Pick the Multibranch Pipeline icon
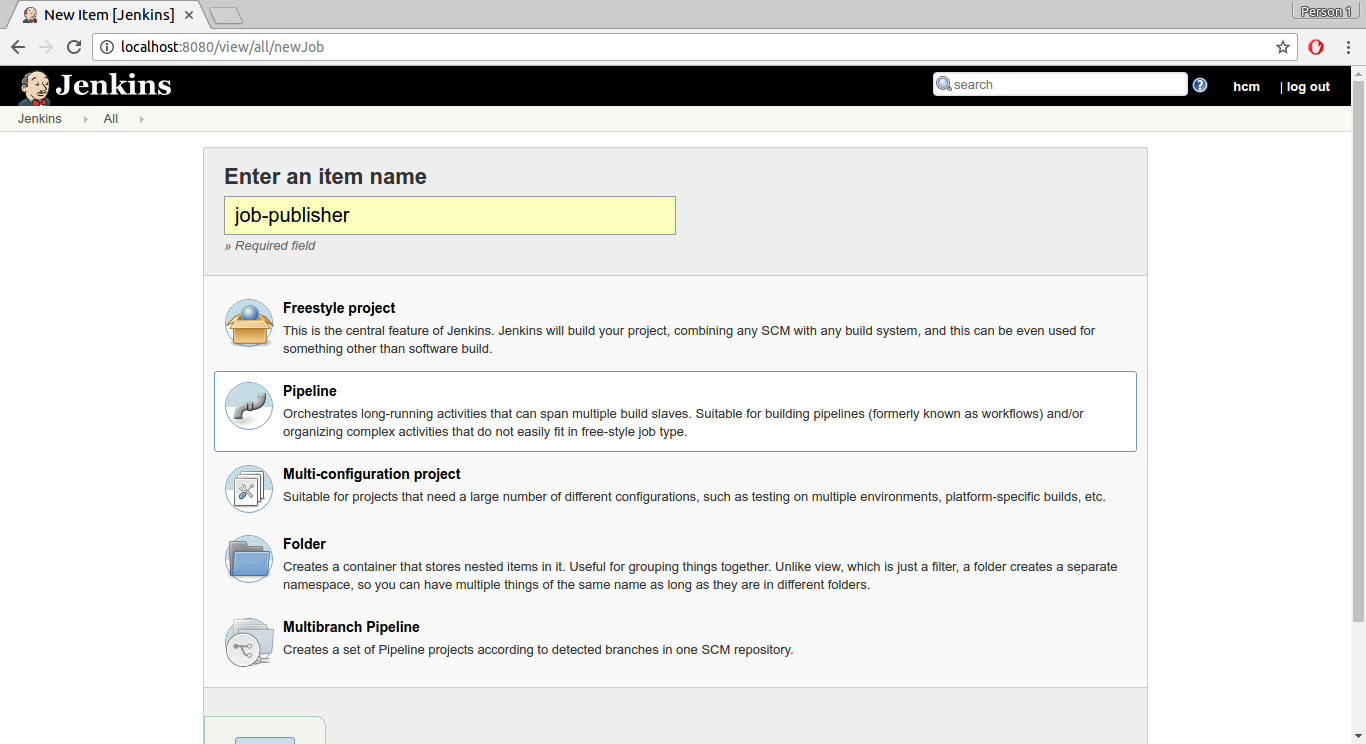The width and height of the screenshot is (1366, 744). (x=249, y=642)
